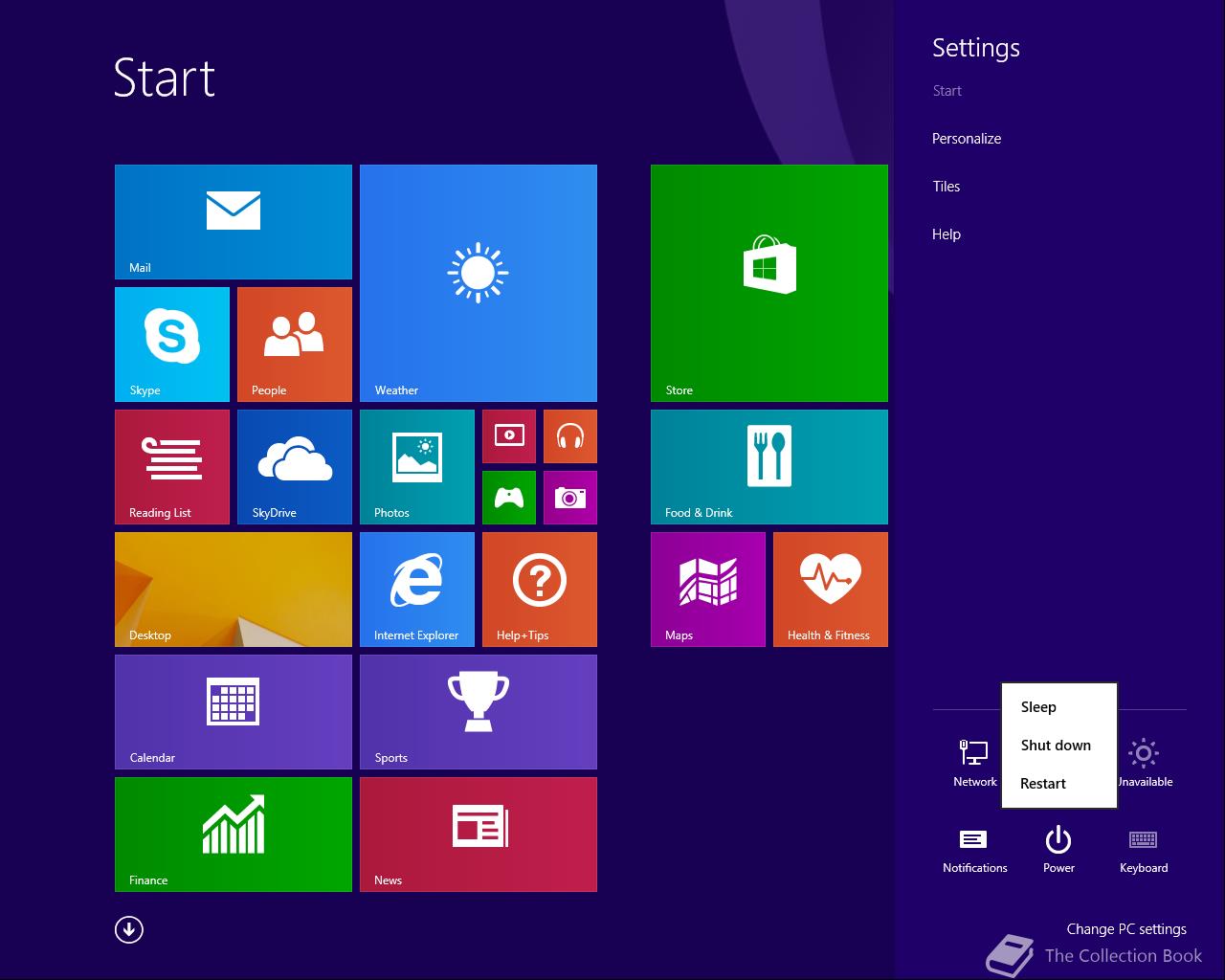Image resolution: width=1225 pixels, height=980 pixels.
Task: Open the Calendar tile
Action: click(x=234, y=712)
